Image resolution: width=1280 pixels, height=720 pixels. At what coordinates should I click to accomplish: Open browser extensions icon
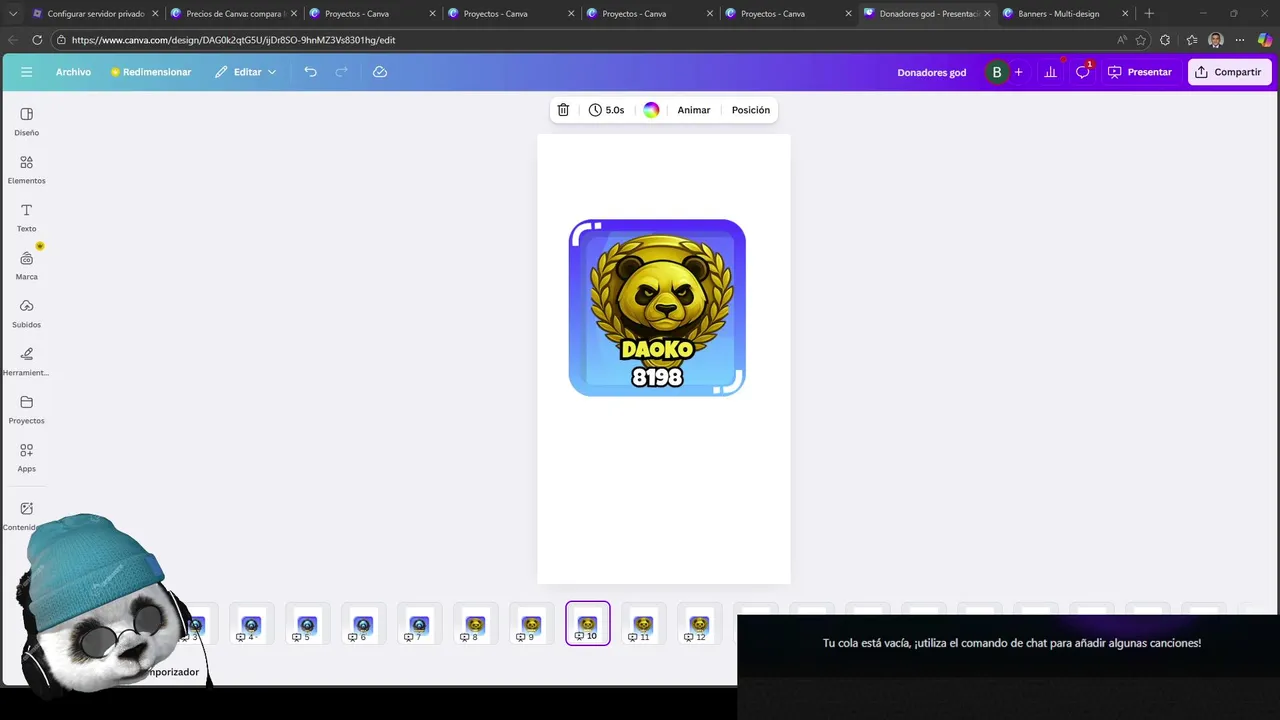point(1165,40)
